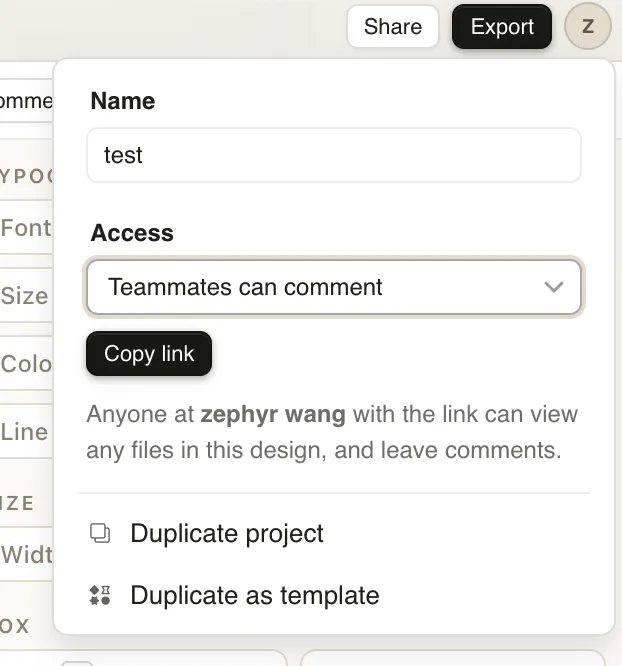The height and width of the screenshot is (666, 622).
Task: Open the Z user avatar menu
Action: pos(588,27)
